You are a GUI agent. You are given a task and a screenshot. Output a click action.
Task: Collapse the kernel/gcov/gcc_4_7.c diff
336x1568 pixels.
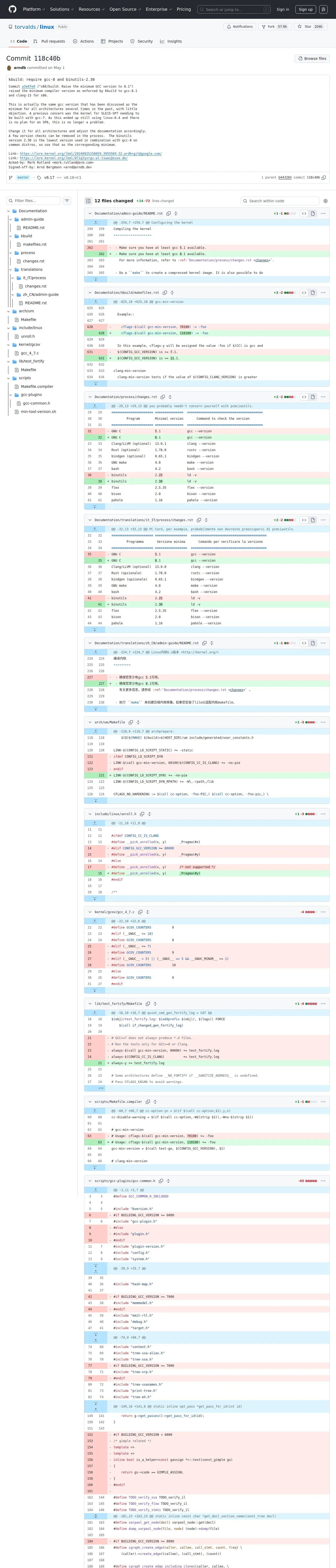click(90, 912)
